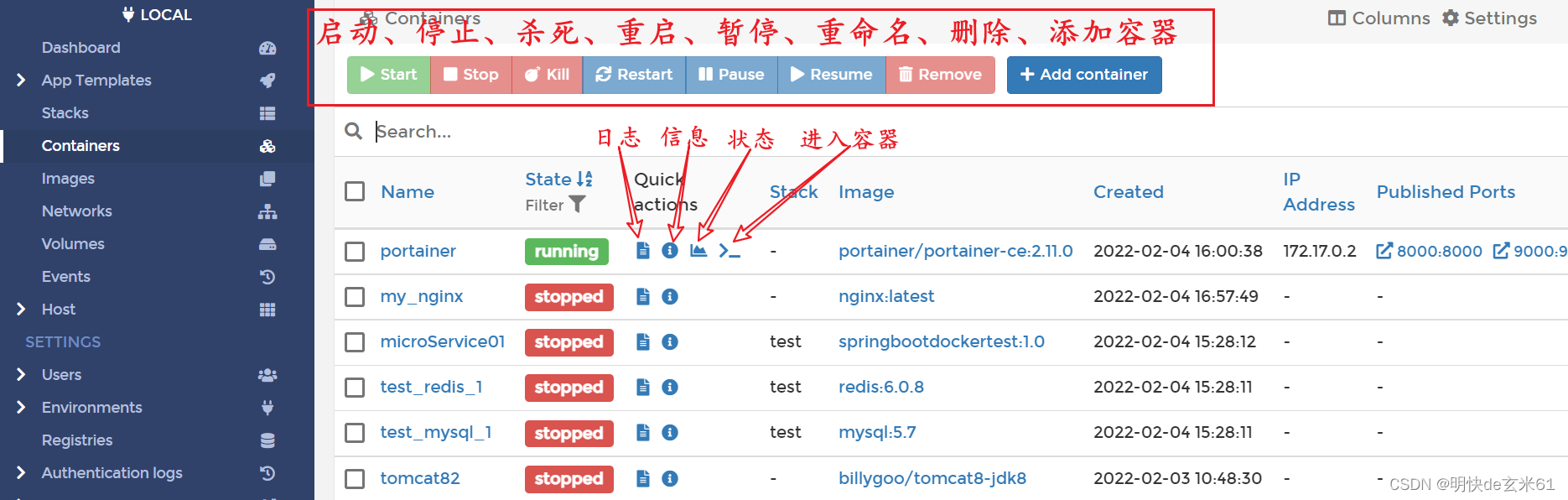The image size is (1568, 500).
Task: Open logs icon for tomcat82 container
Action: coord(643,478)
